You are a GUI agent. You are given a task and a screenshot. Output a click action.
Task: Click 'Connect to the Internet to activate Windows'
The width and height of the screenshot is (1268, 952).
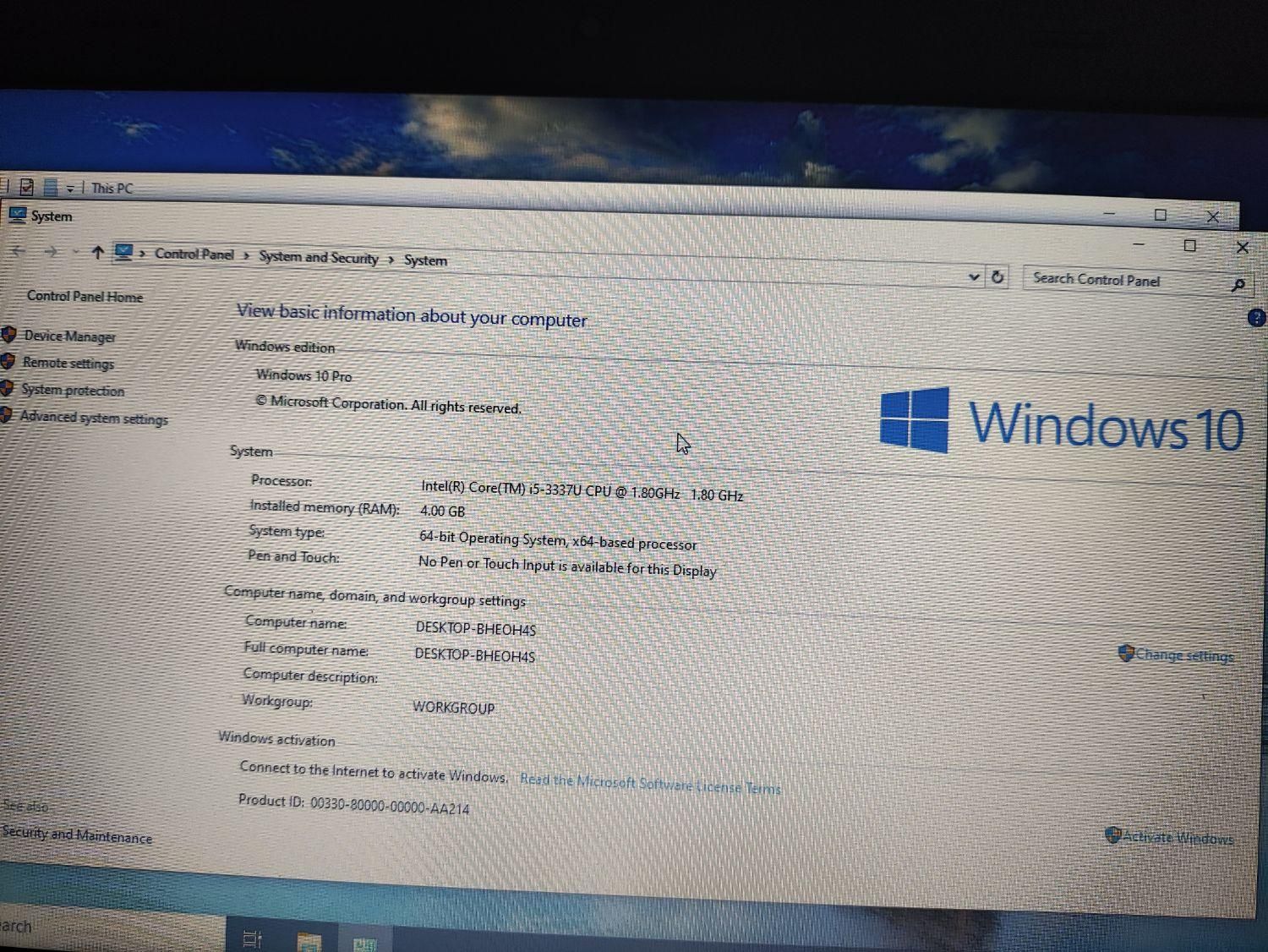pos(374,771)
